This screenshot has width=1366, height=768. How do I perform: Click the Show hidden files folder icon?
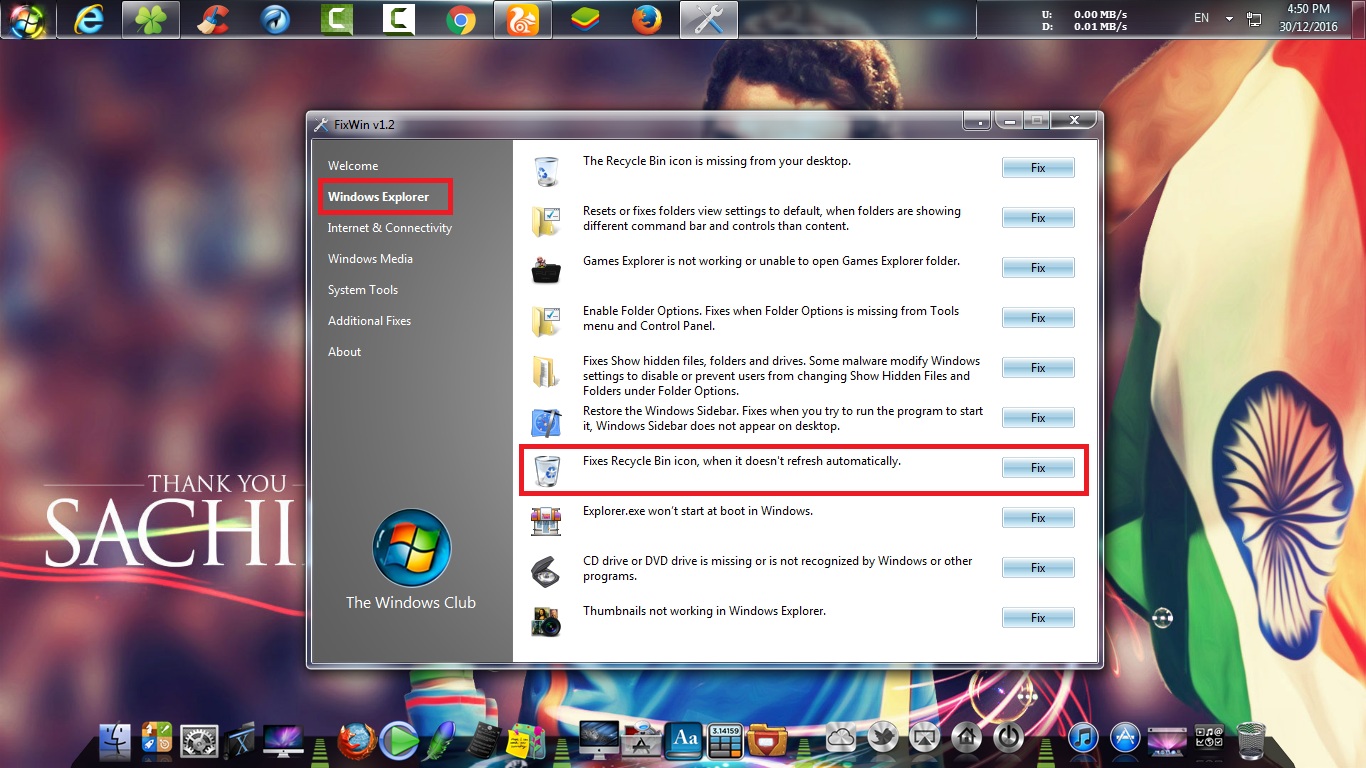pyautogui.click(x=546, y=371)
